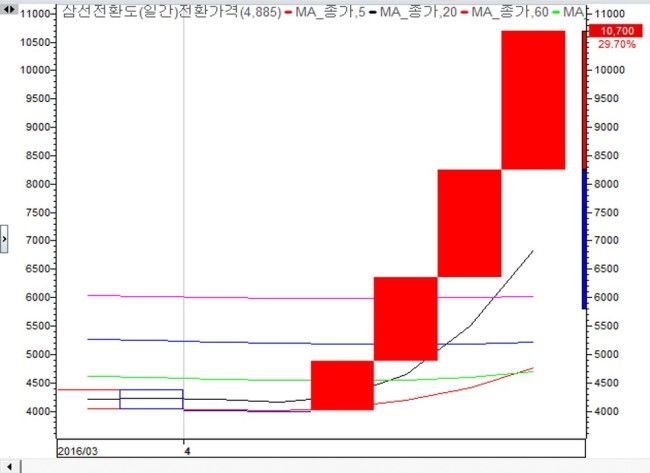
Task: Click the right-pointing triangle at top-left corner
Action: coord(12,9)
